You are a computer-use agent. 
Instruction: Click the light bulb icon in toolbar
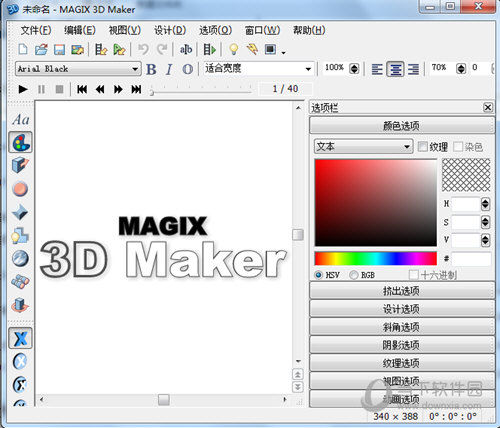(x=234, y=50)
